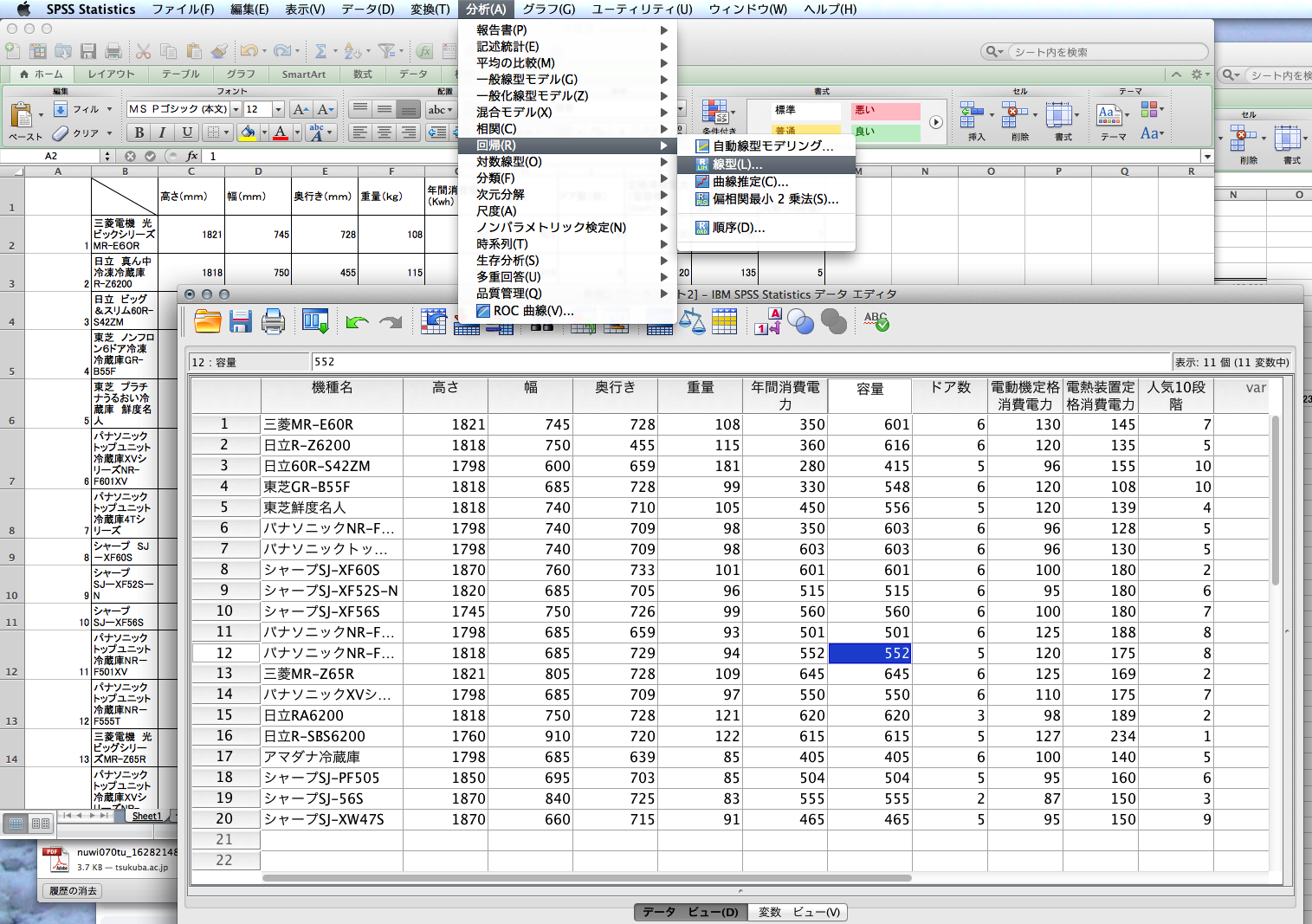
Task: Click the Excel theme colors icon
Action: (x=1149, y=109)
